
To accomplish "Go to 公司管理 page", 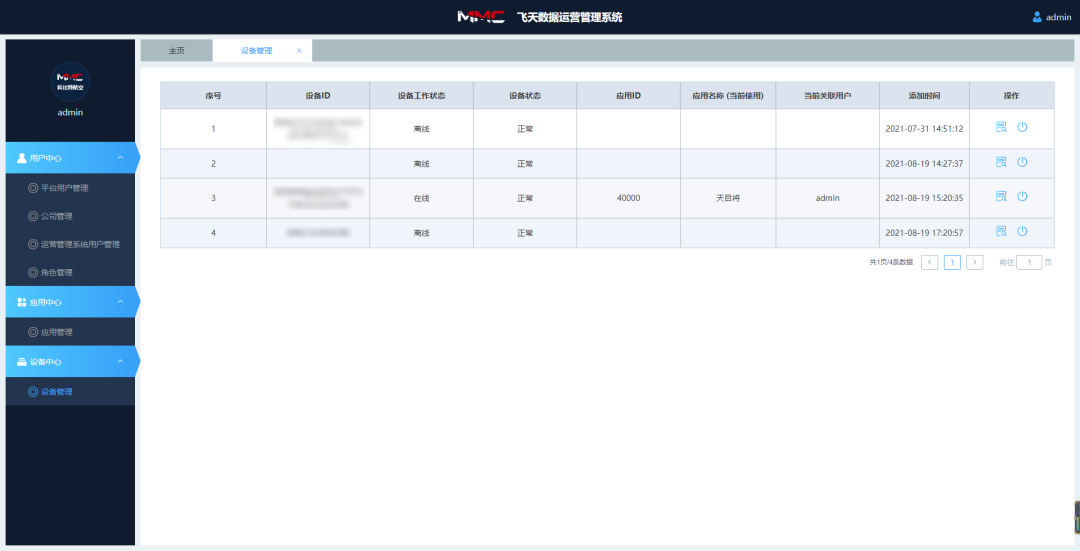I will tap(56, 216).
